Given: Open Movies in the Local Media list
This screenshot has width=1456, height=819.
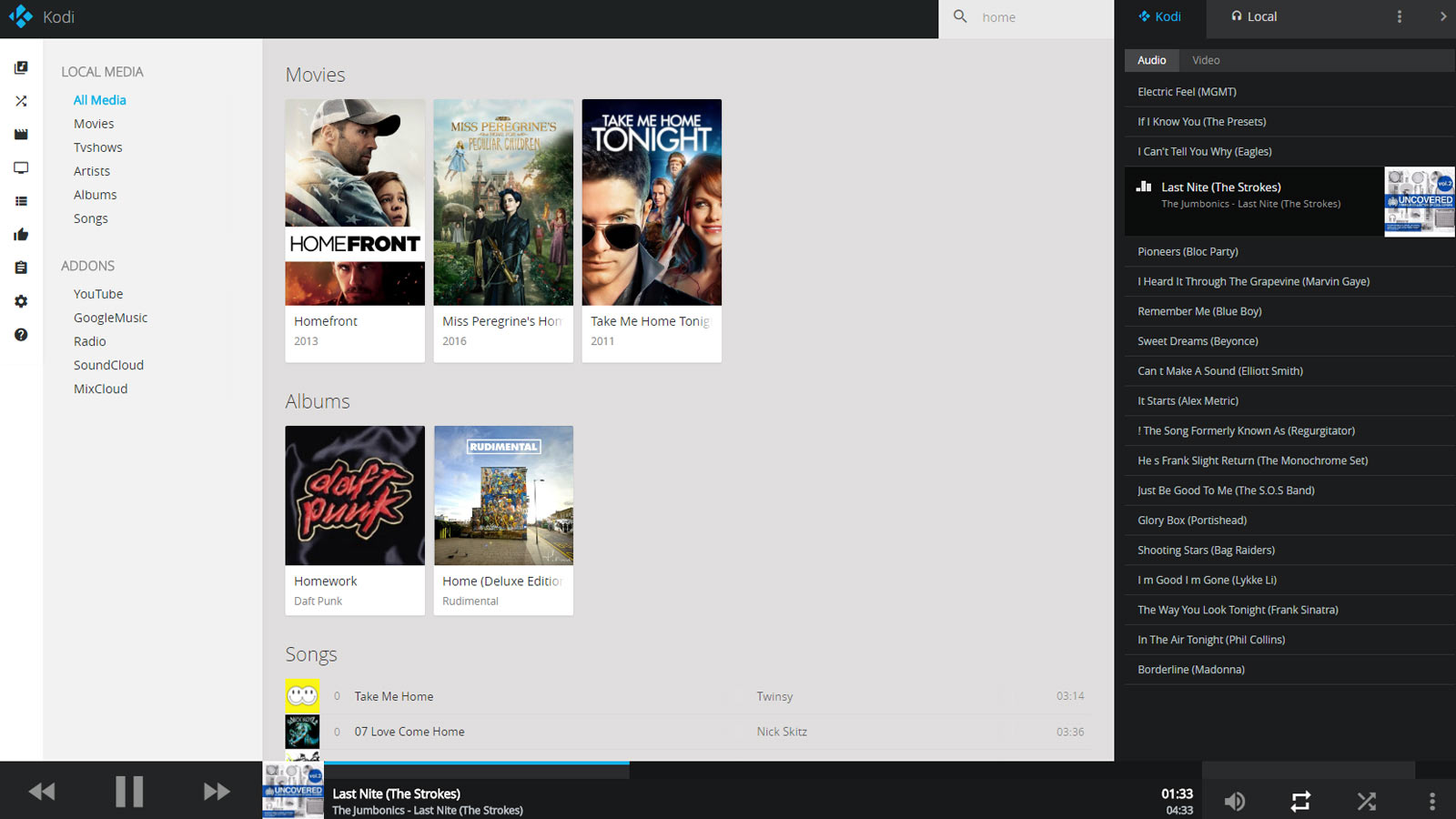Looking at the screenshot, I should point(94,124).
